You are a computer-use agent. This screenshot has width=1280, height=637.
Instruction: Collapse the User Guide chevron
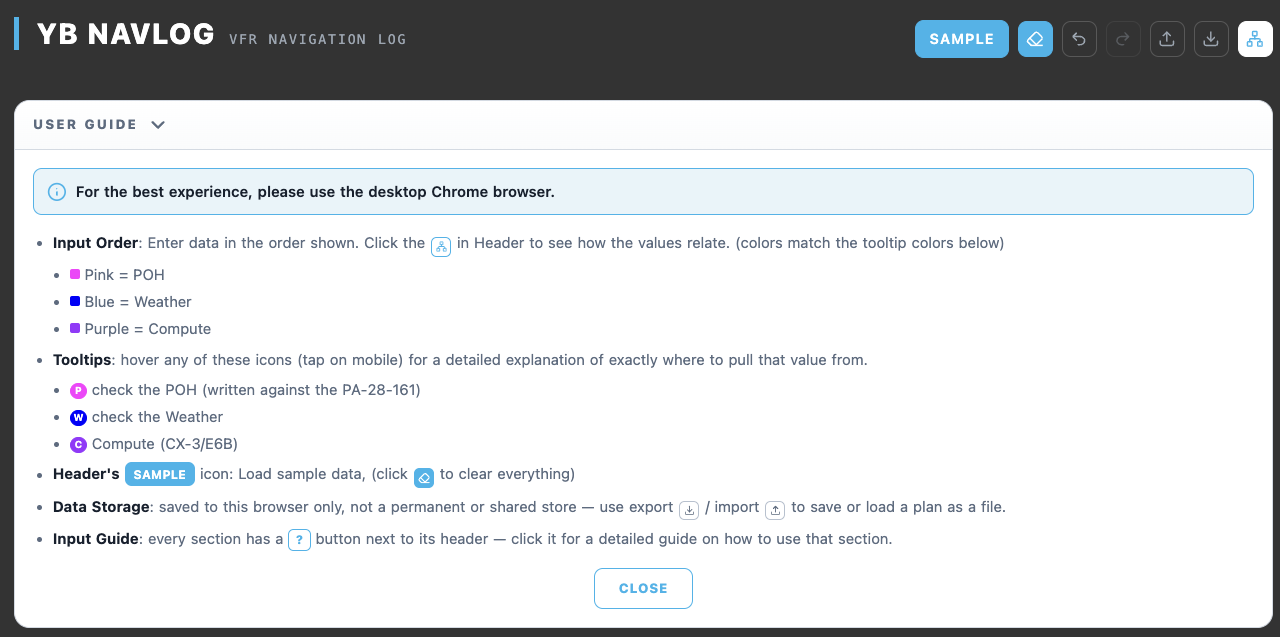pyautogui.click(x=158, y=125)
